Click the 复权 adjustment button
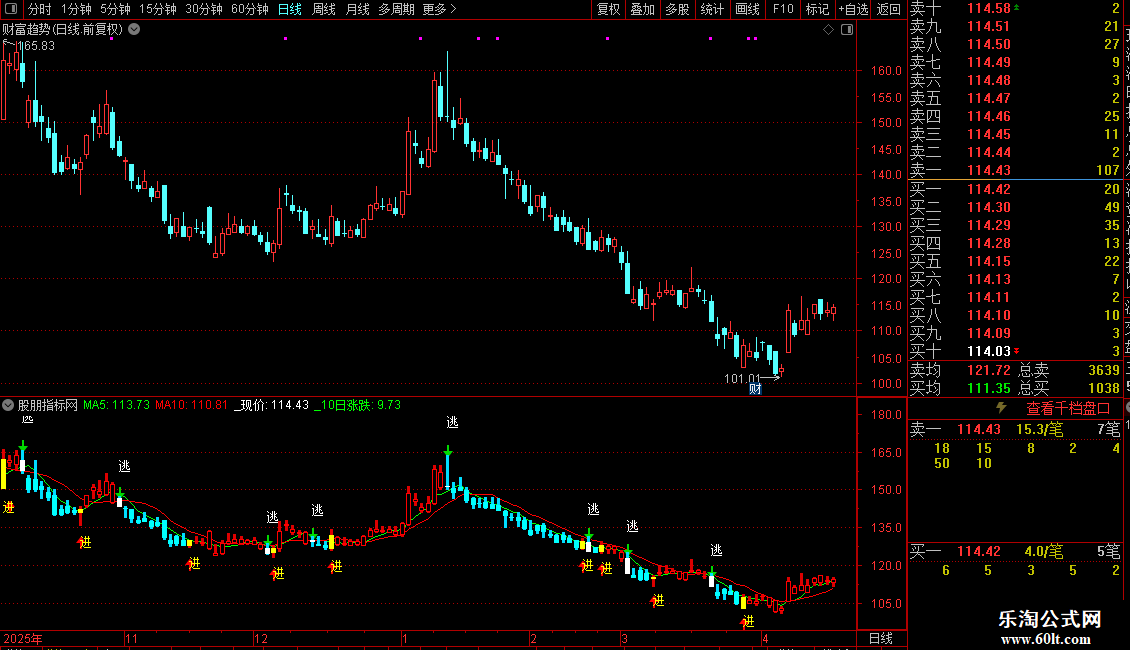This screenshot has height=650, width=1130. (608, 9)
